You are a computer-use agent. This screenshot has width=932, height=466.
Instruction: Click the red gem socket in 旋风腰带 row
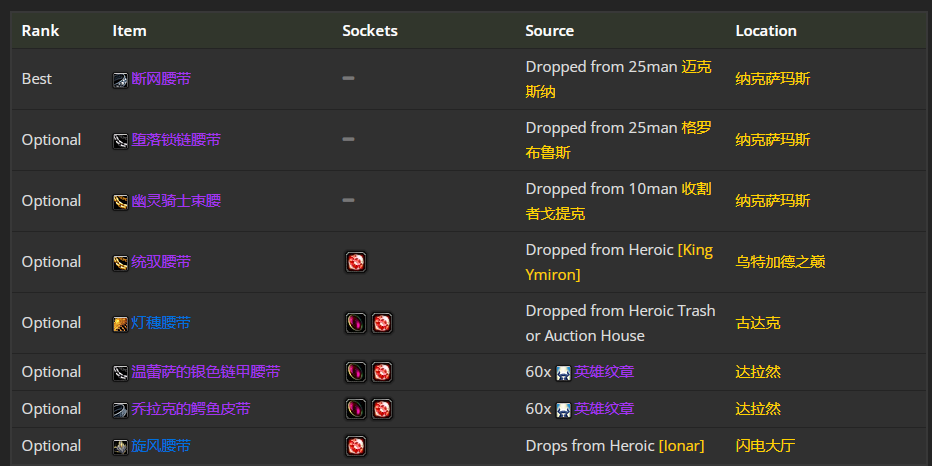click(x=356, y=446)
